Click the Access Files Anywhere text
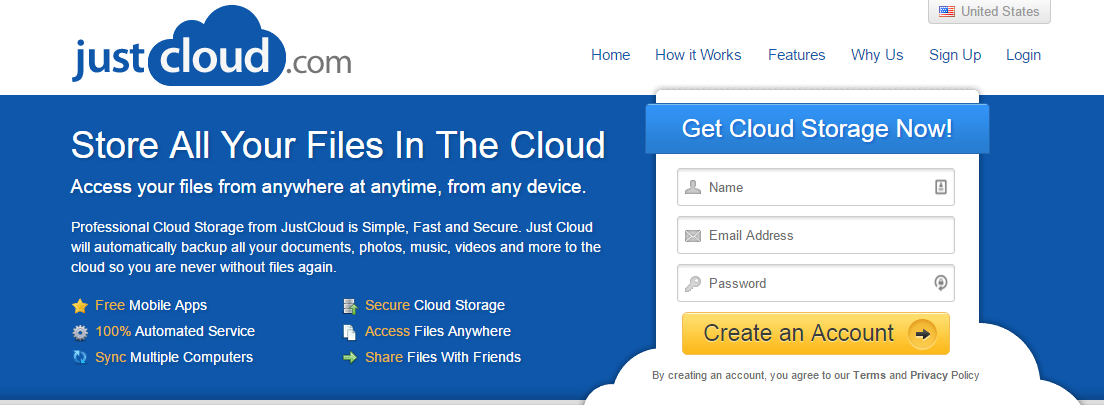The image size is (1104, 417). [438, 331]
